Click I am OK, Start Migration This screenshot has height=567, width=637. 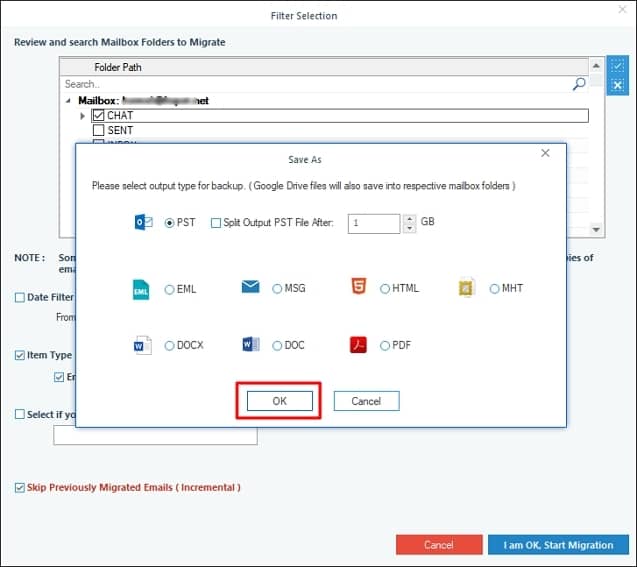pyautogui.click(x=558, y=545)
